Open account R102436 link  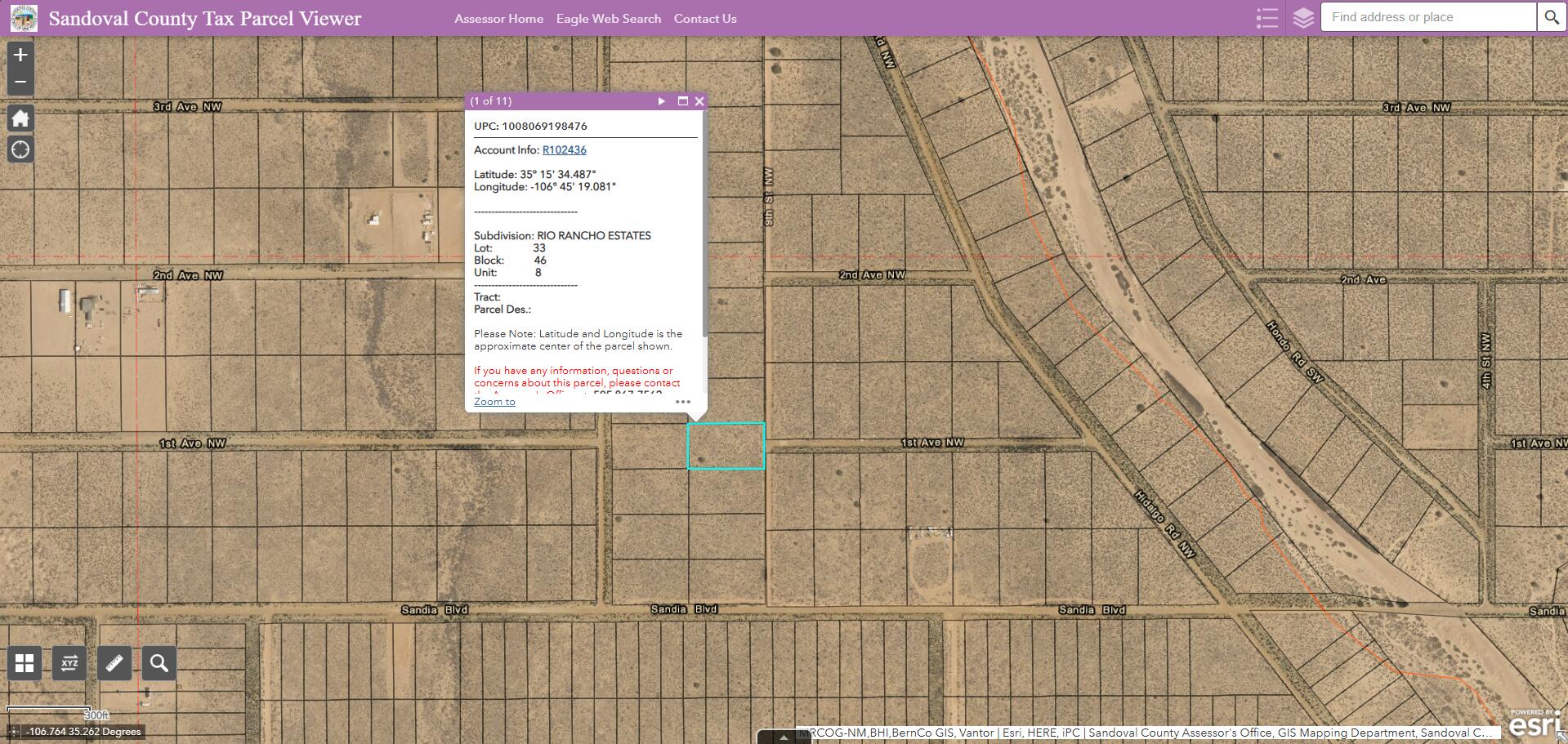coord(564,150)
